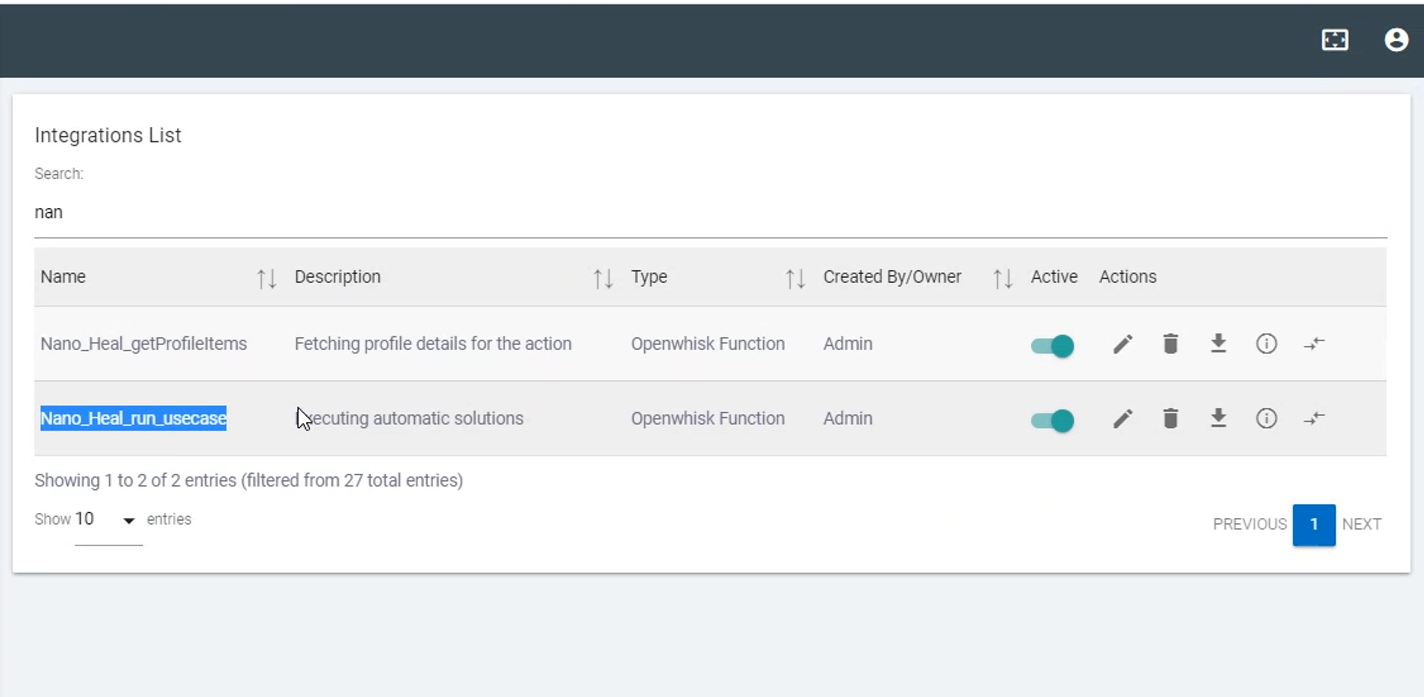Disable the Nano_Heal_run_usecase active switch
The height and width of the screenshot is (697, 1424).
(1052, 421)
